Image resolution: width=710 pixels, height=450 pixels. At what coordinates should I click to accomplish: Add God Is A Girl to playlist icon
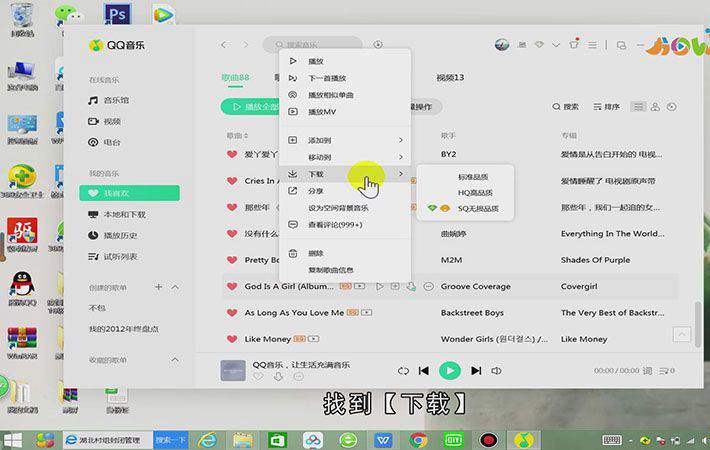point(395,286)
